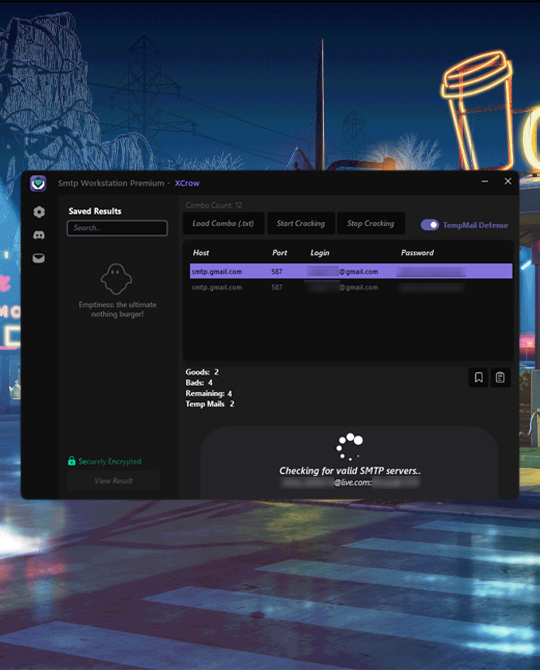The height and width of the screenshot is (670, 540).
Task: Click Checking for valid SMTP servers text
Action: [350, 470]
